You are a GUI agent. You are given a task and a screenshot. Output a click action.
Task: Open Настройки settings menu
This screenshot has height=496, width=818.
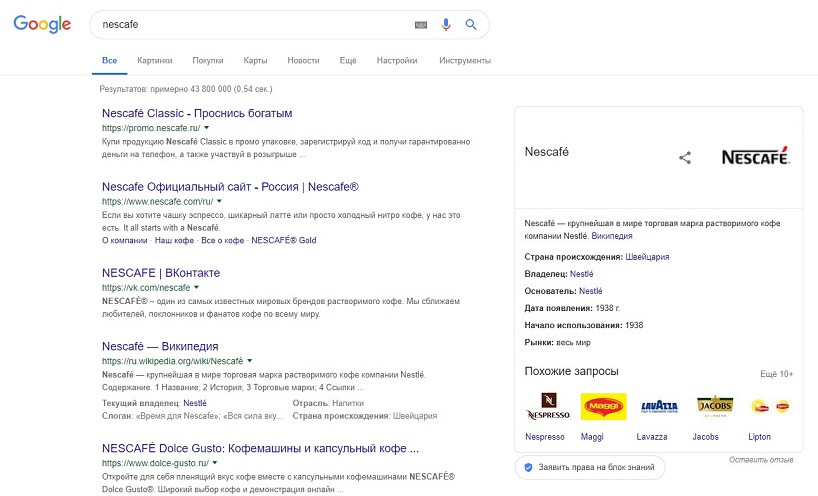coord(397,61)
